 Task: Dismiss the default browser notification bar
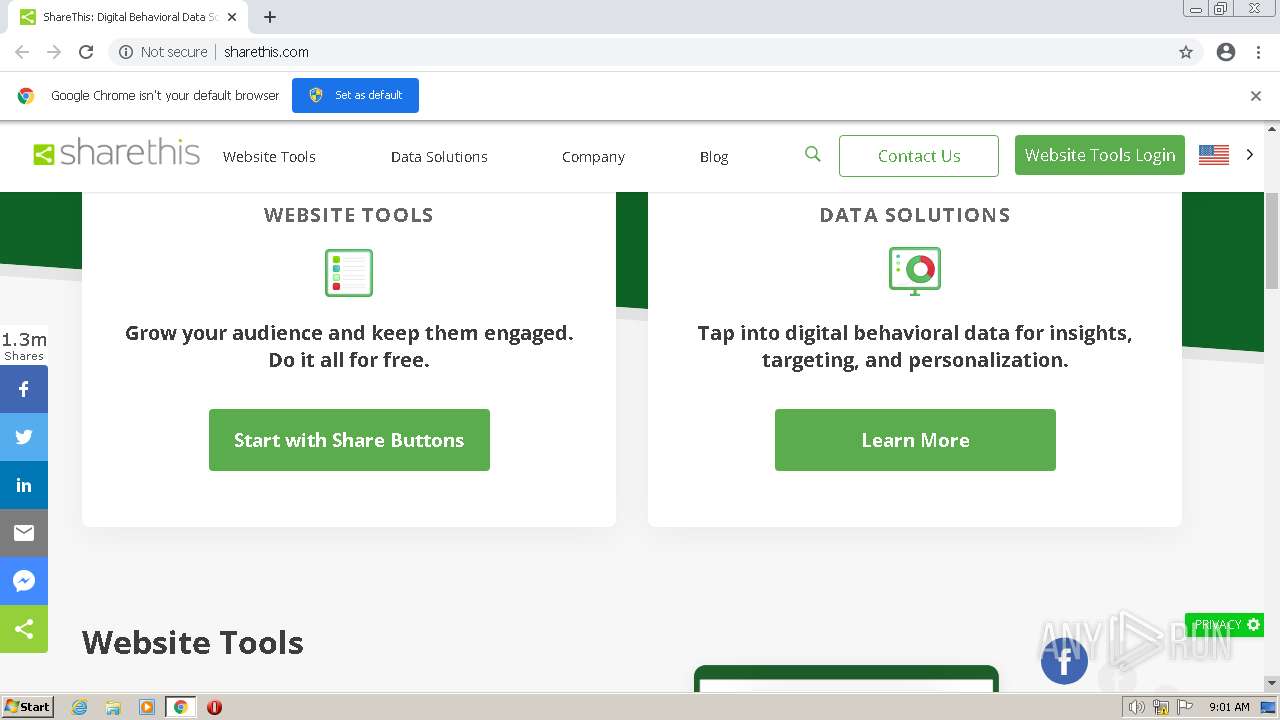[x=1256, y=96]
